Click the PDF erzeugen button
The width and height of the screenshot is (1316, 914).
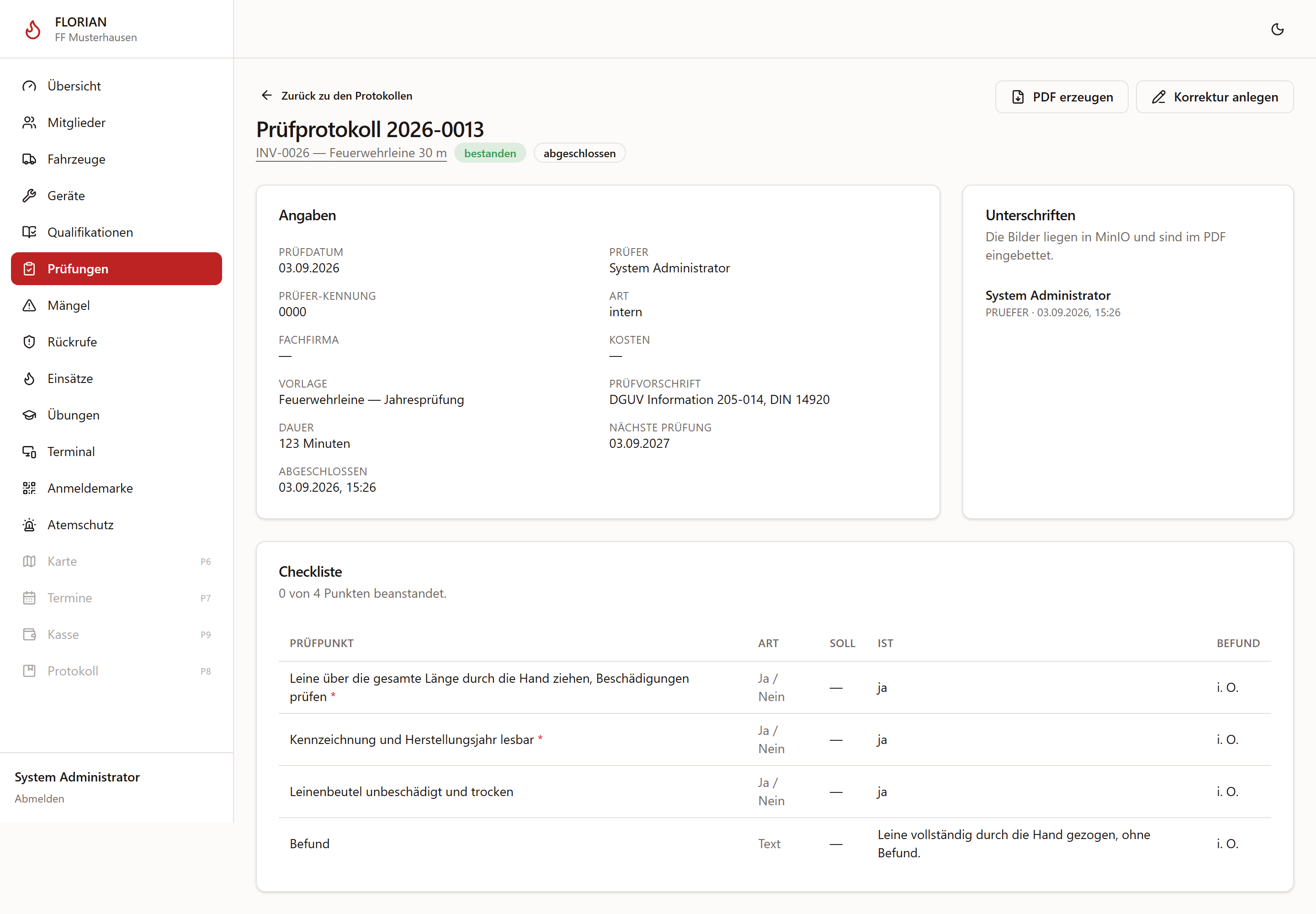[x=1061, y=97]
